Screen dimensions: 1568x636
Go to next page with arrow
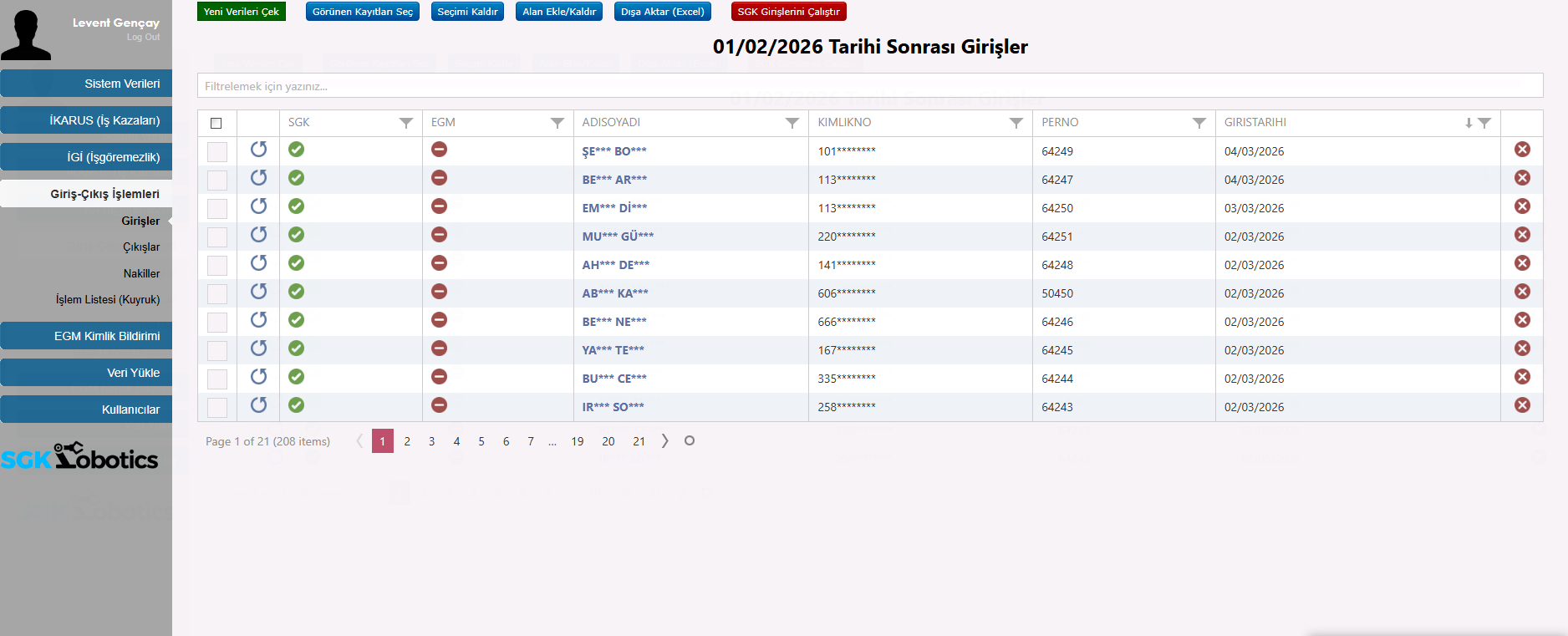pos(665,440)
